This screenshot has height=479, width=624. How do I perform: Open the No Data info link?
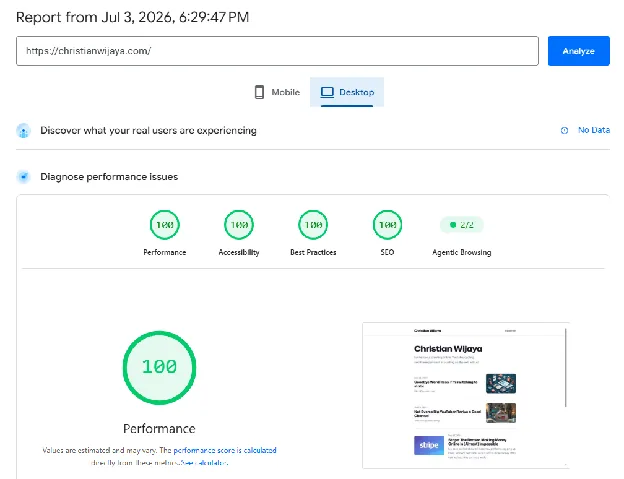coord(594,130)
